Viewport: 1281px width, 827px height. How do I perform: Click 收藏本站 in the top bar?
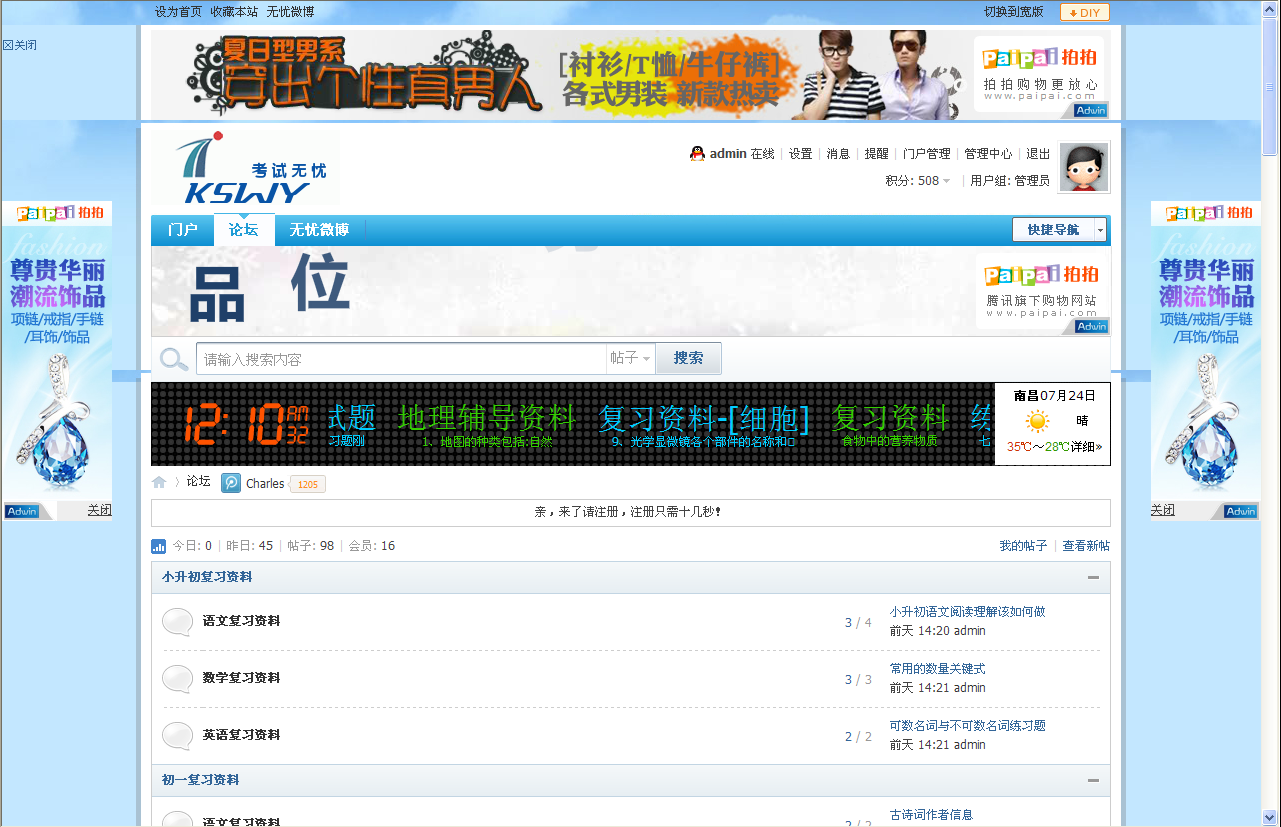coord(234,12)
